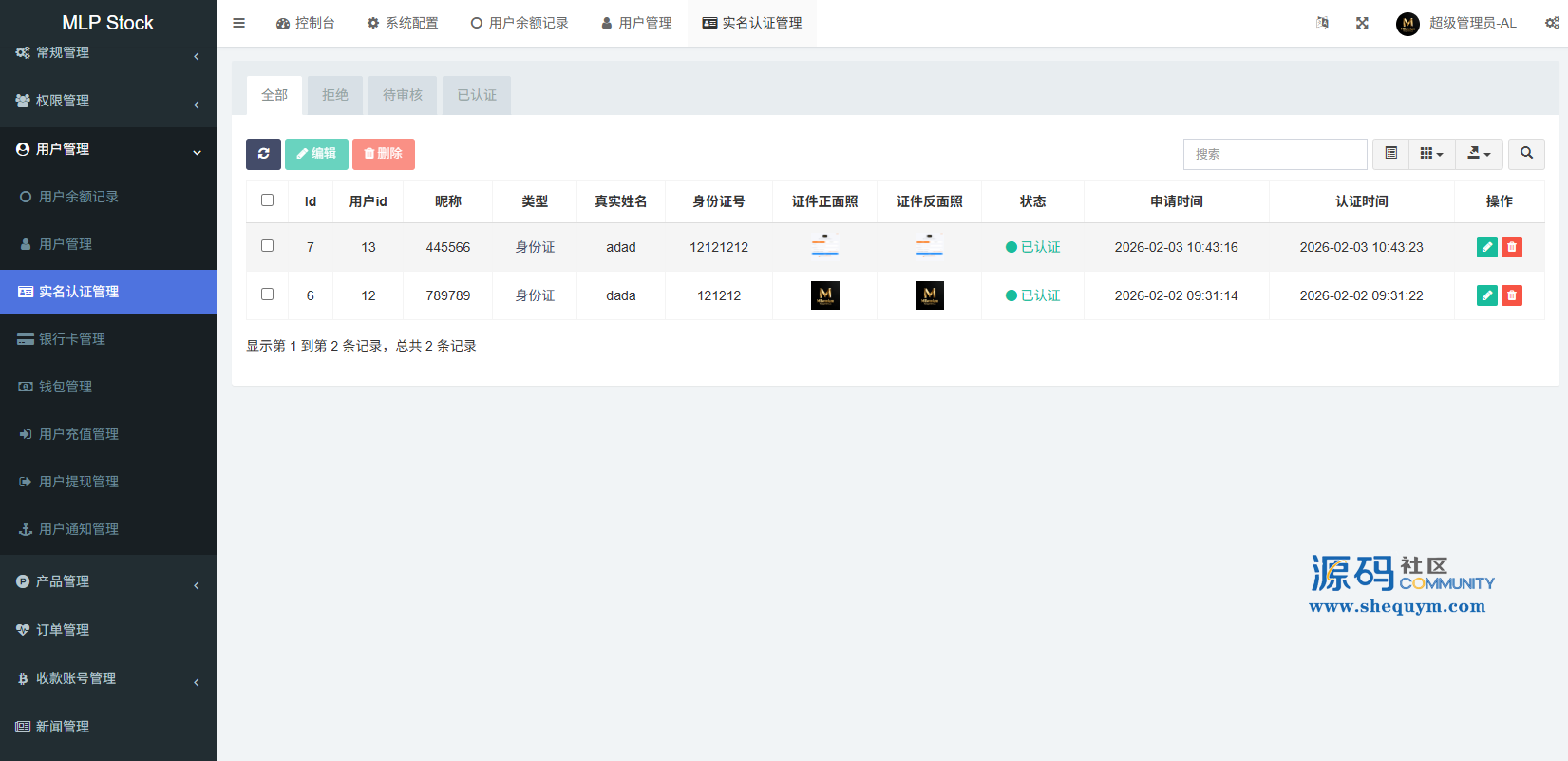This screenshot has width=1568, height=761.
Task: Open the top-right settings gears icon
Action: click(x=1552, y=23)
